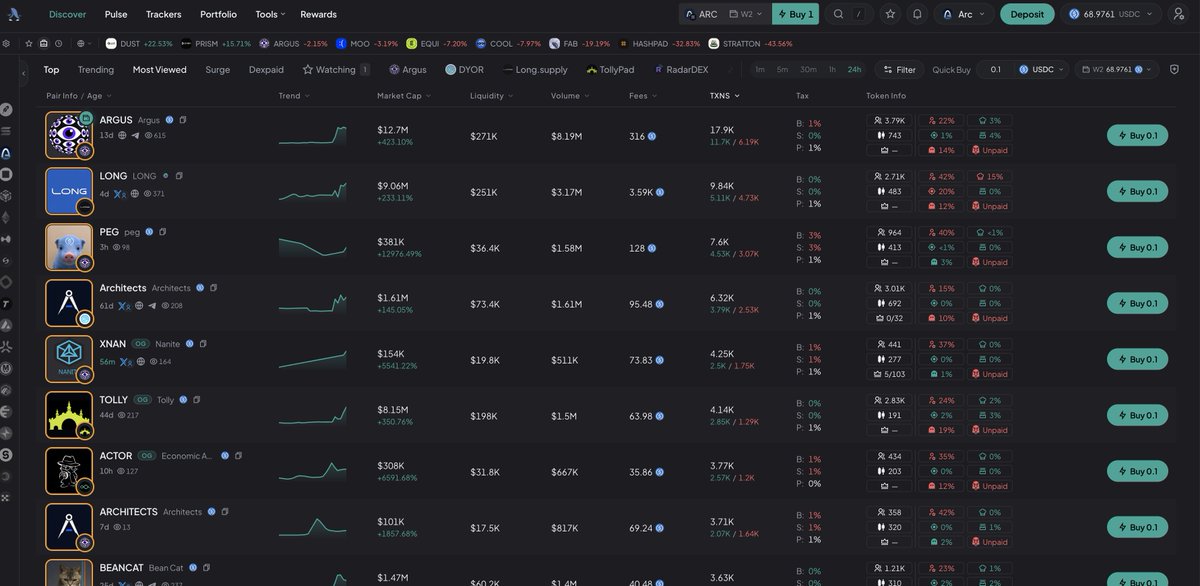Sort by Market Cap column
The width and height of the screenshot is (1200, 586).
point(405,96)
